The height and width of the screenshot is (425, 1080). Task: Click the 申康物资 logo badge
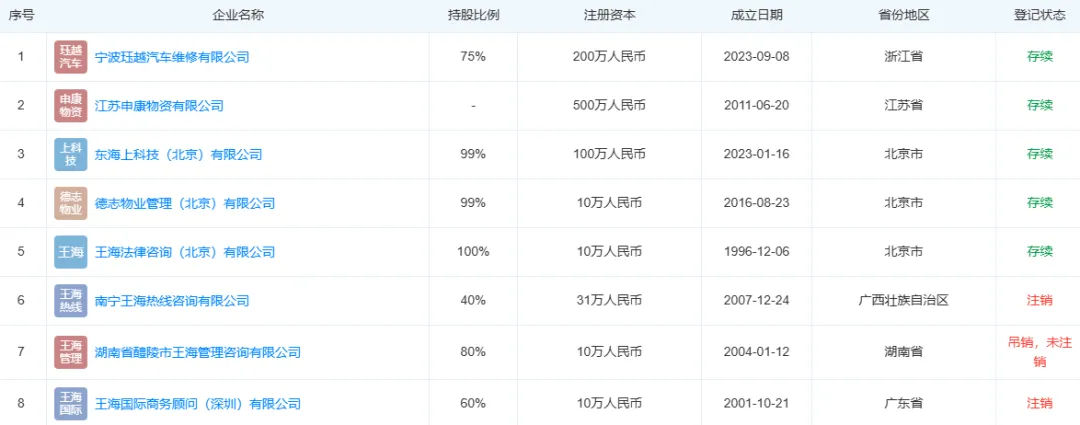tap(71, 105)
